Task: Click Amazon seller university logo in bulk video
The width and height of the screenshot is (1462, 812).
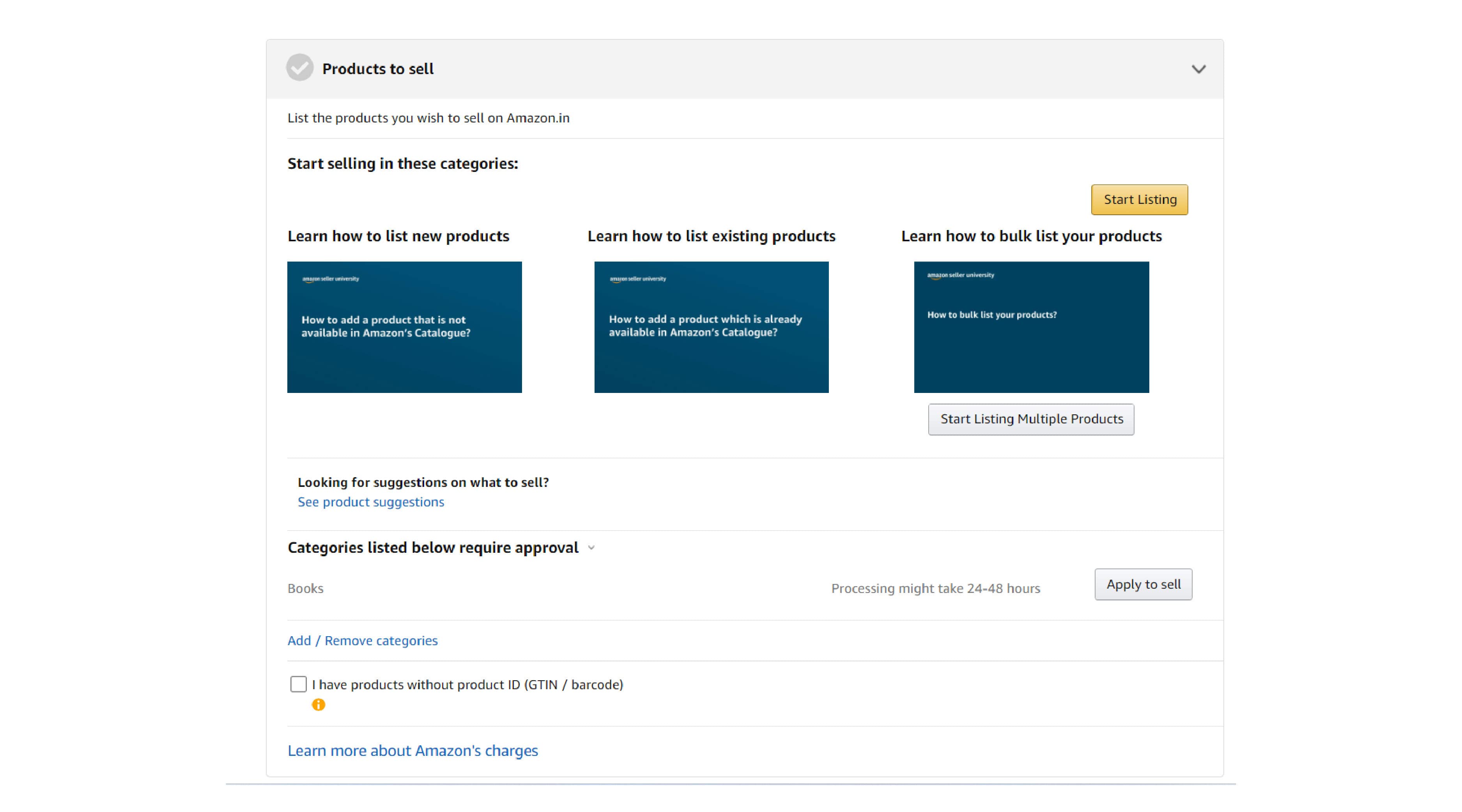Action: [960, 275]
